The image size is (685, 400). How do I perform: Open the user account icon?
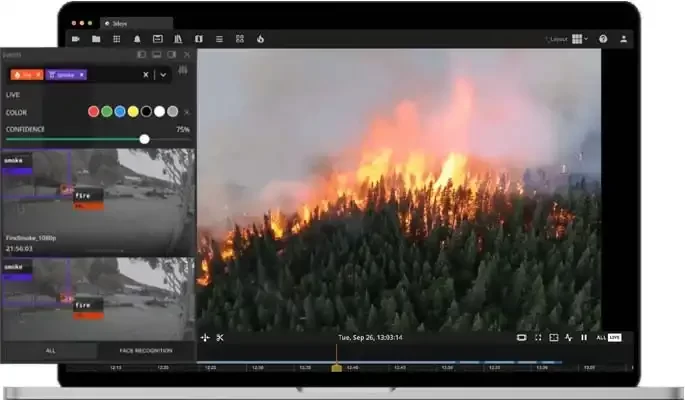(x=623, y=39)
